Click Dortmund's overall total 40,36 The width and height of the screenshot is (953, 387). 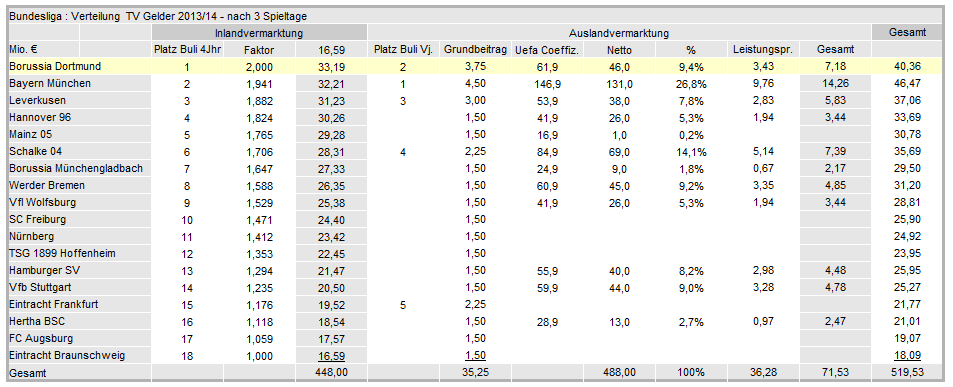point(908,66)
